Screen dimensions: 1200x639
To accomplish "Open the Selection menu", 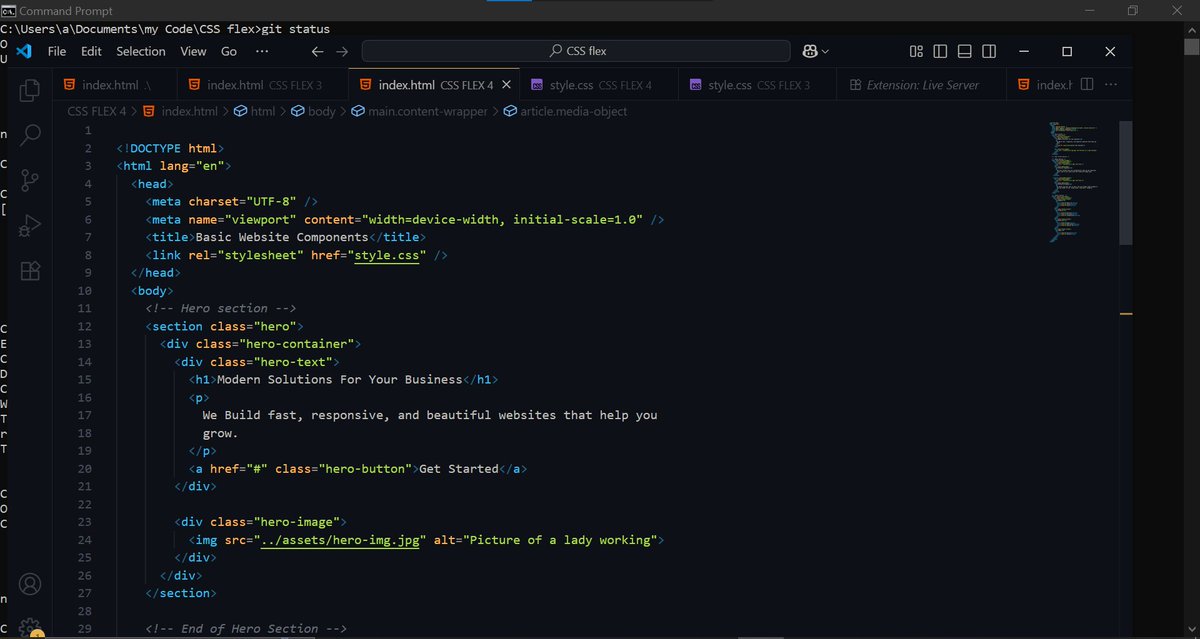I will [141, 51].
